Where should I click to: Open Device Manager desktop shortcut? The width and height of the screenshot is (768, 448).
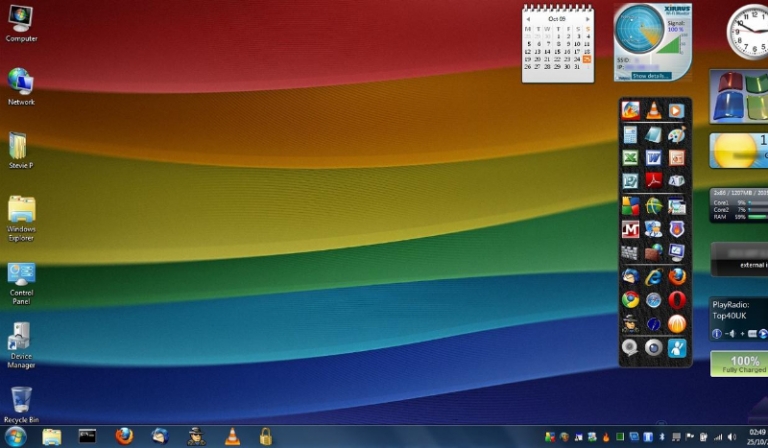pyautogui.click(x=21, y=340)
